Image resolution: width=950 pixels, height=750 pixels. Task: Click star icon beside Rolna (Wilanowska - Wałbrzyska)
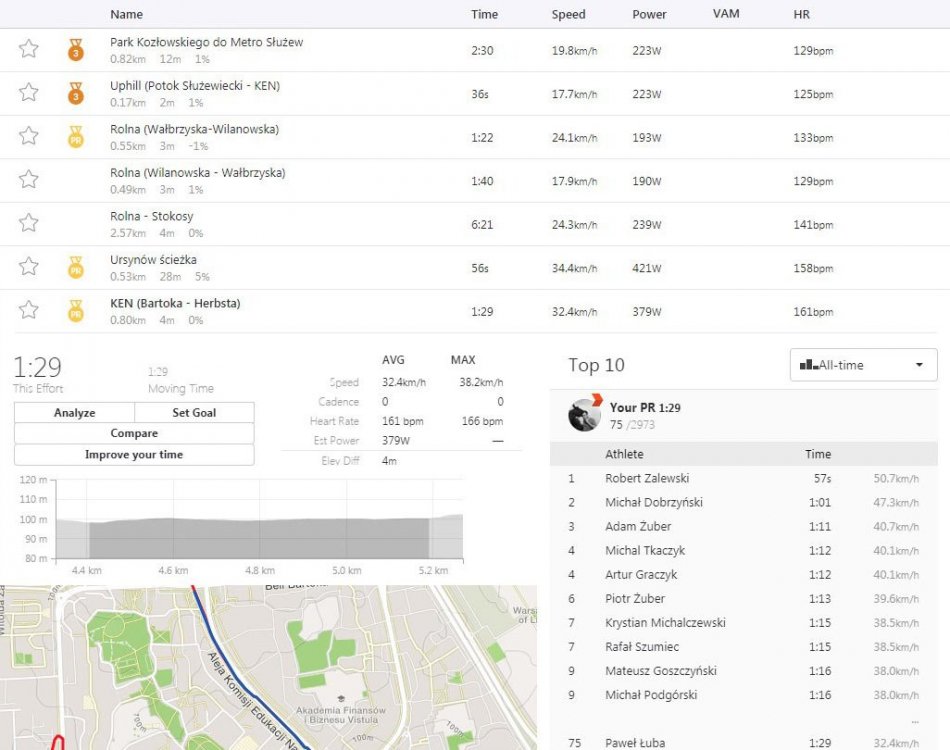click(x=29, y=180)
